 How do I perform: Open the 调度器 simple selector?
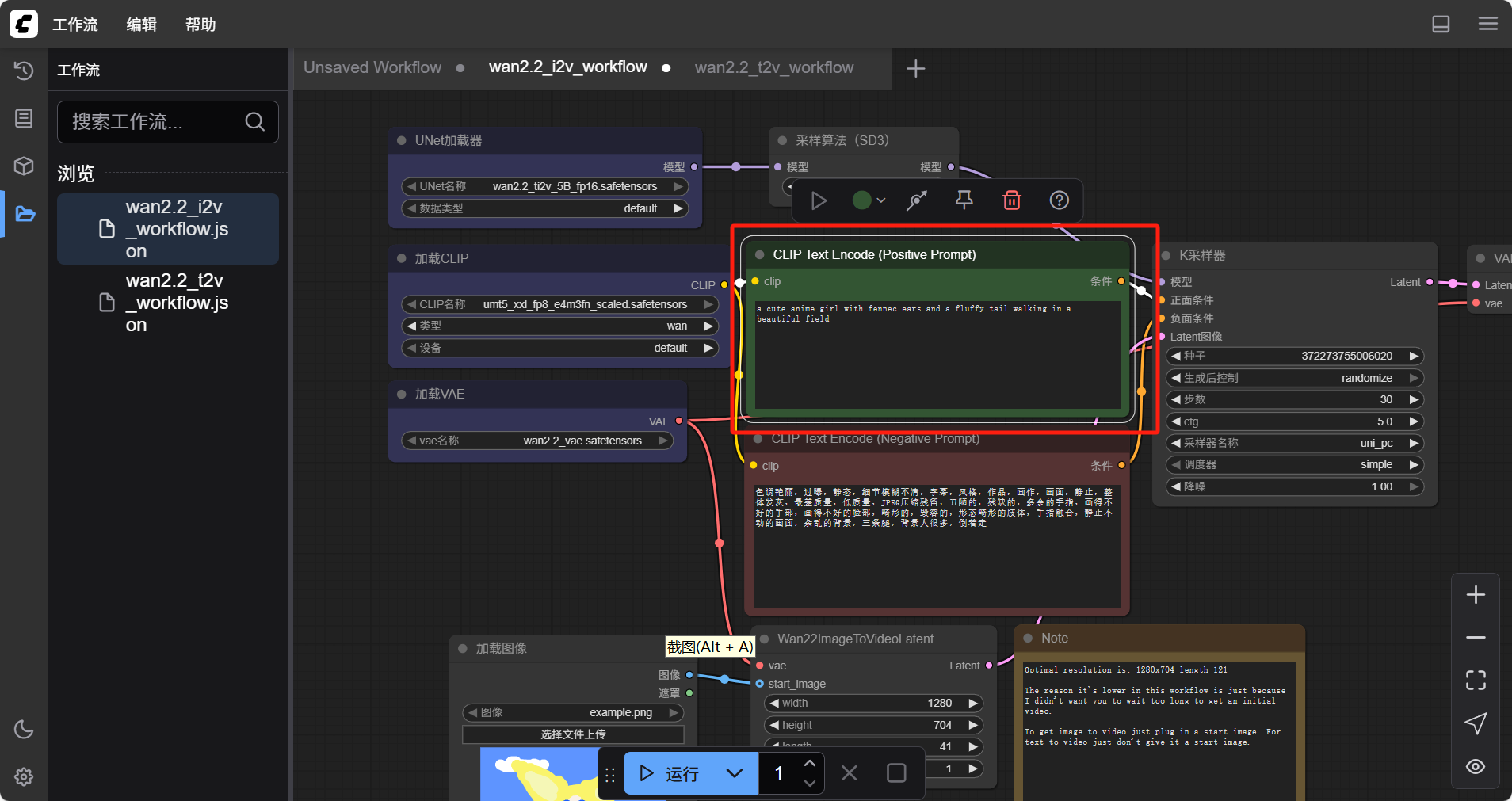coord(1295,465)
